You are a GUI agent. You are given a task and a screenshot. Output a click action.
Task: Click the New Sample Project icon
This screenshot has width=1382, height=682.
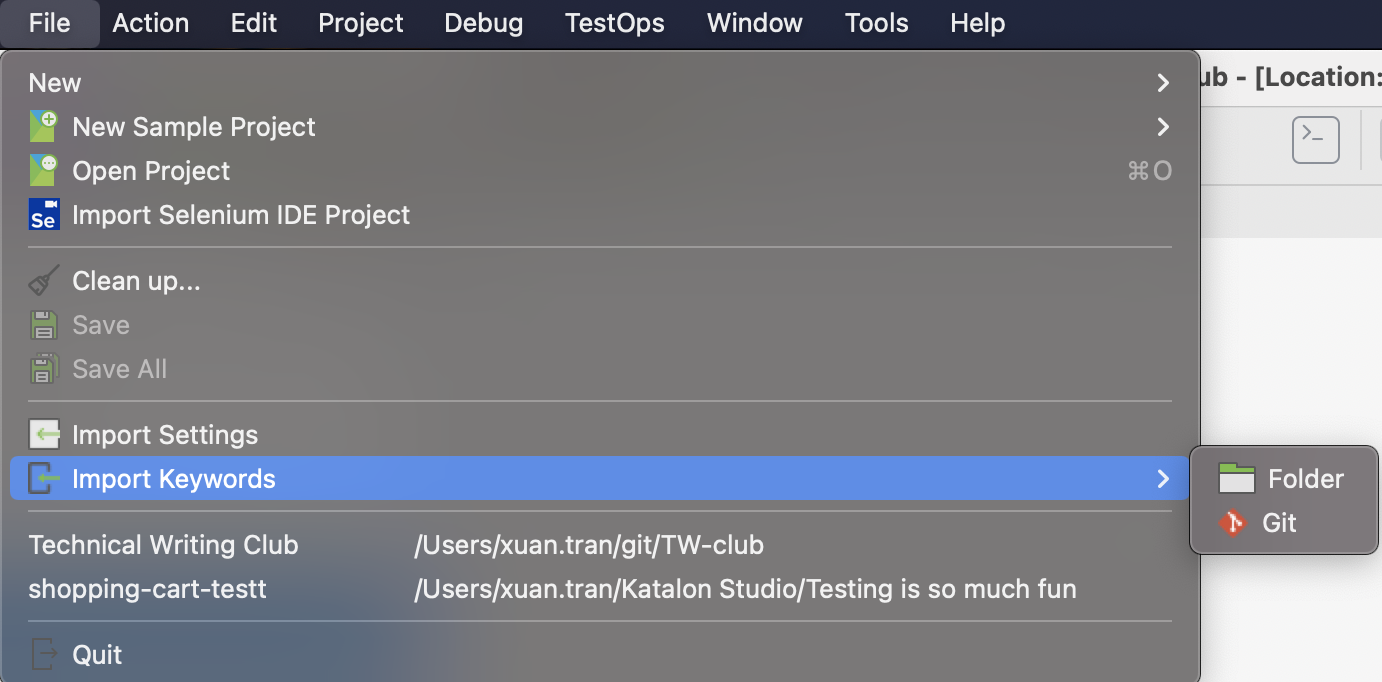[44, 126]
